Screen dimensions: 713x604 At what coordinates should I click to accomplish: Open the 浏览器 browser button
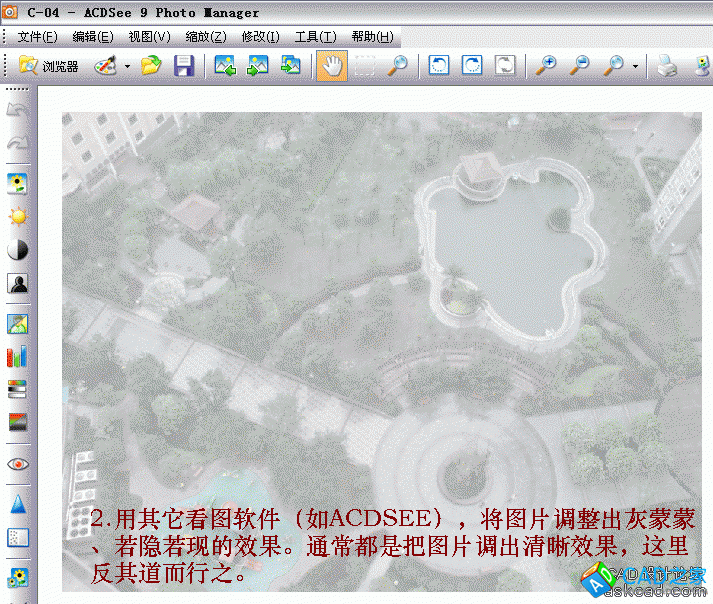[48, 66]
